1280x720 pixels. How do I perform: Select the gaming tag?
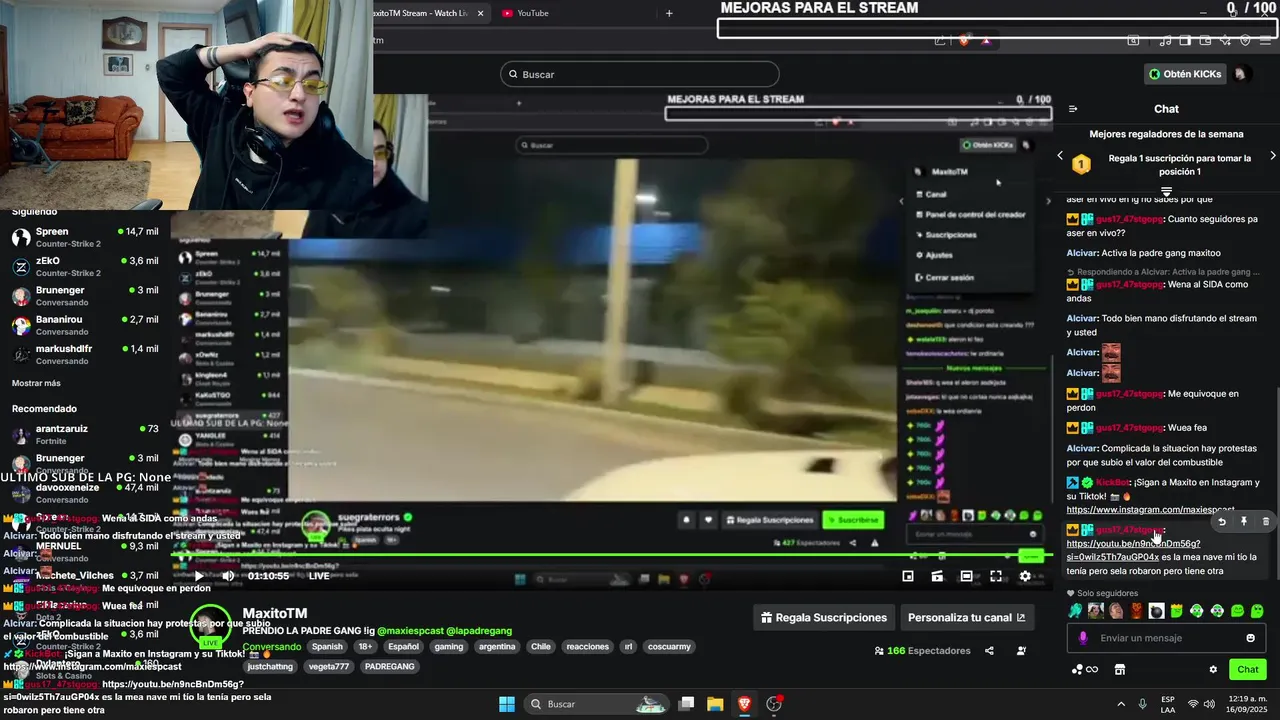click(x=449, y=646)
